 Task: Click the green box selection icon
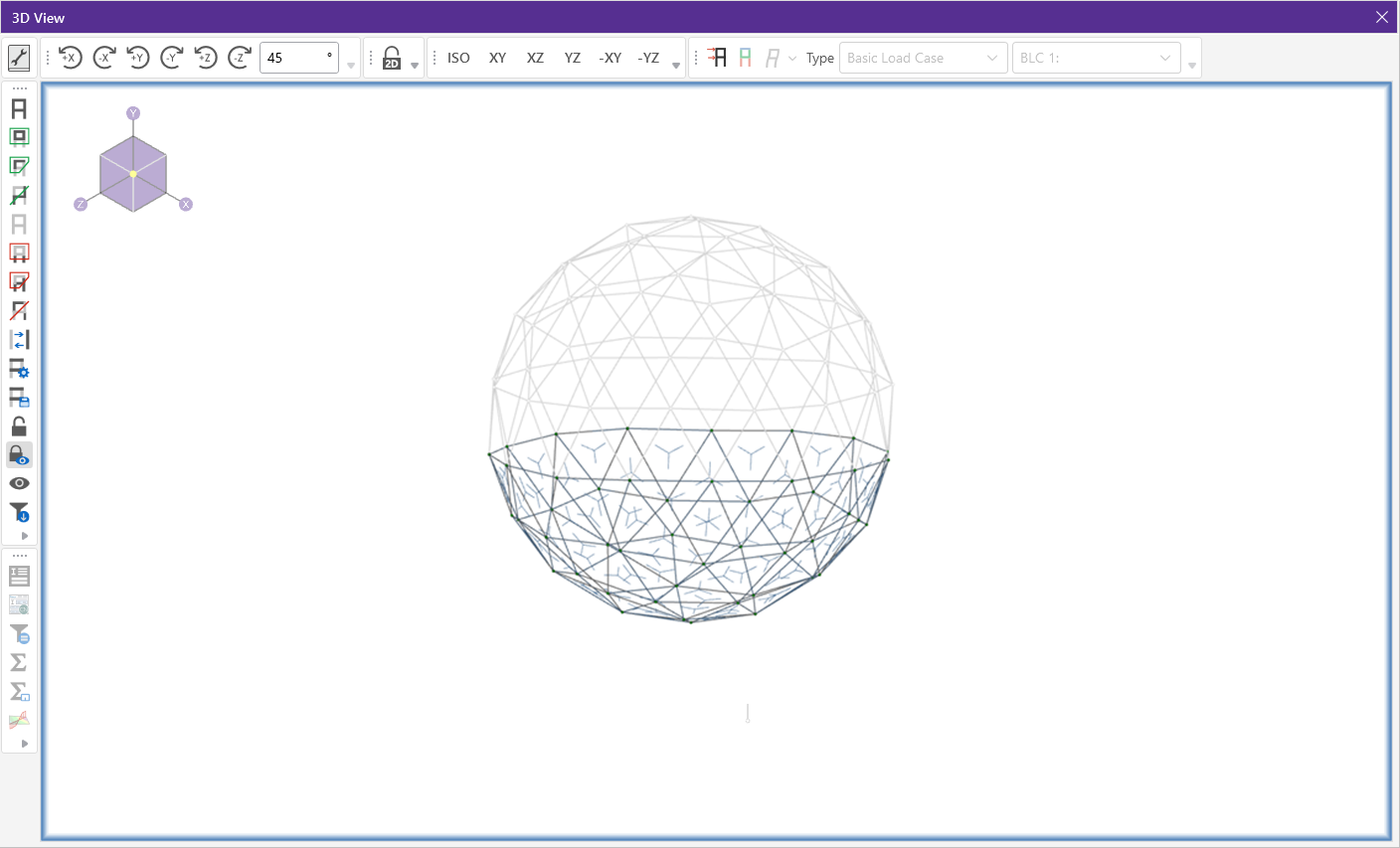tap(19, 137)
